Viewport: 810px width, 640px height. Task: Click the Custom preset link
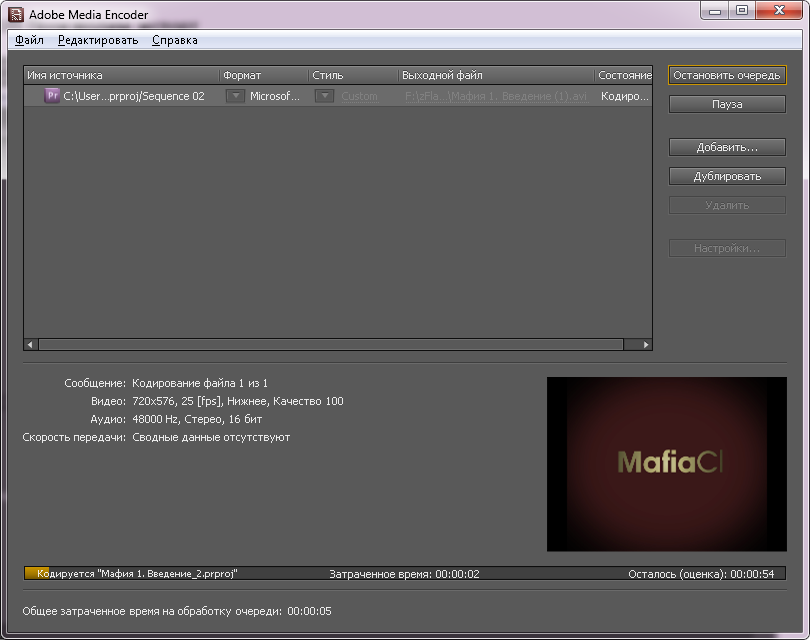click(360, 96)
